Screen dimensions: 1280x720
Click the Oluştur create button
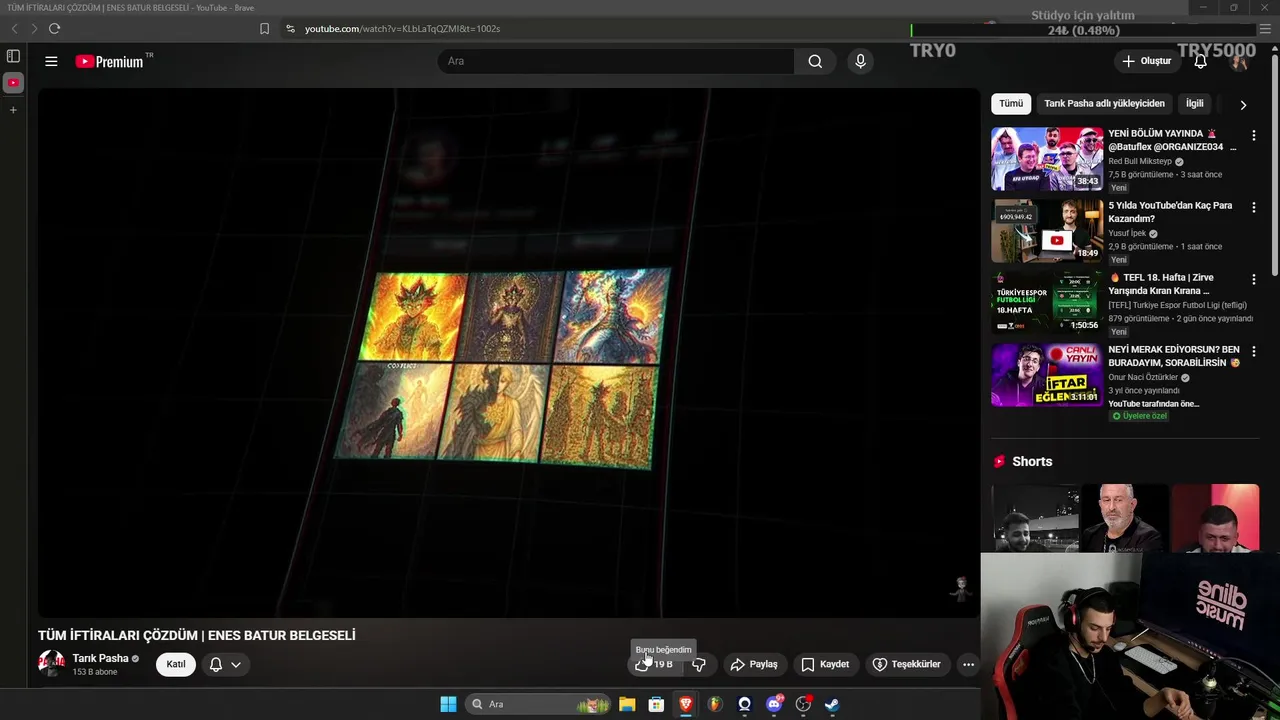point(1147,61)
